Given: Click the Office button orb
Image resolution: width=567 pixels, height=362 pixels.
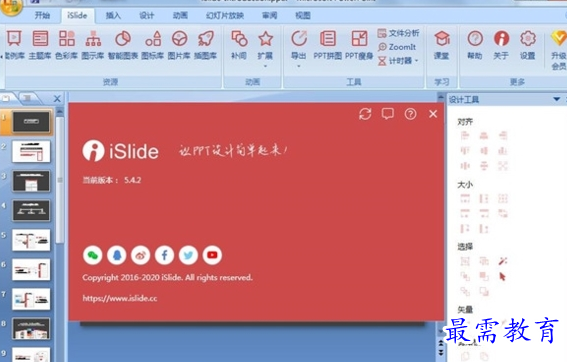Looking at the screenshot, I should click(11, 6).
